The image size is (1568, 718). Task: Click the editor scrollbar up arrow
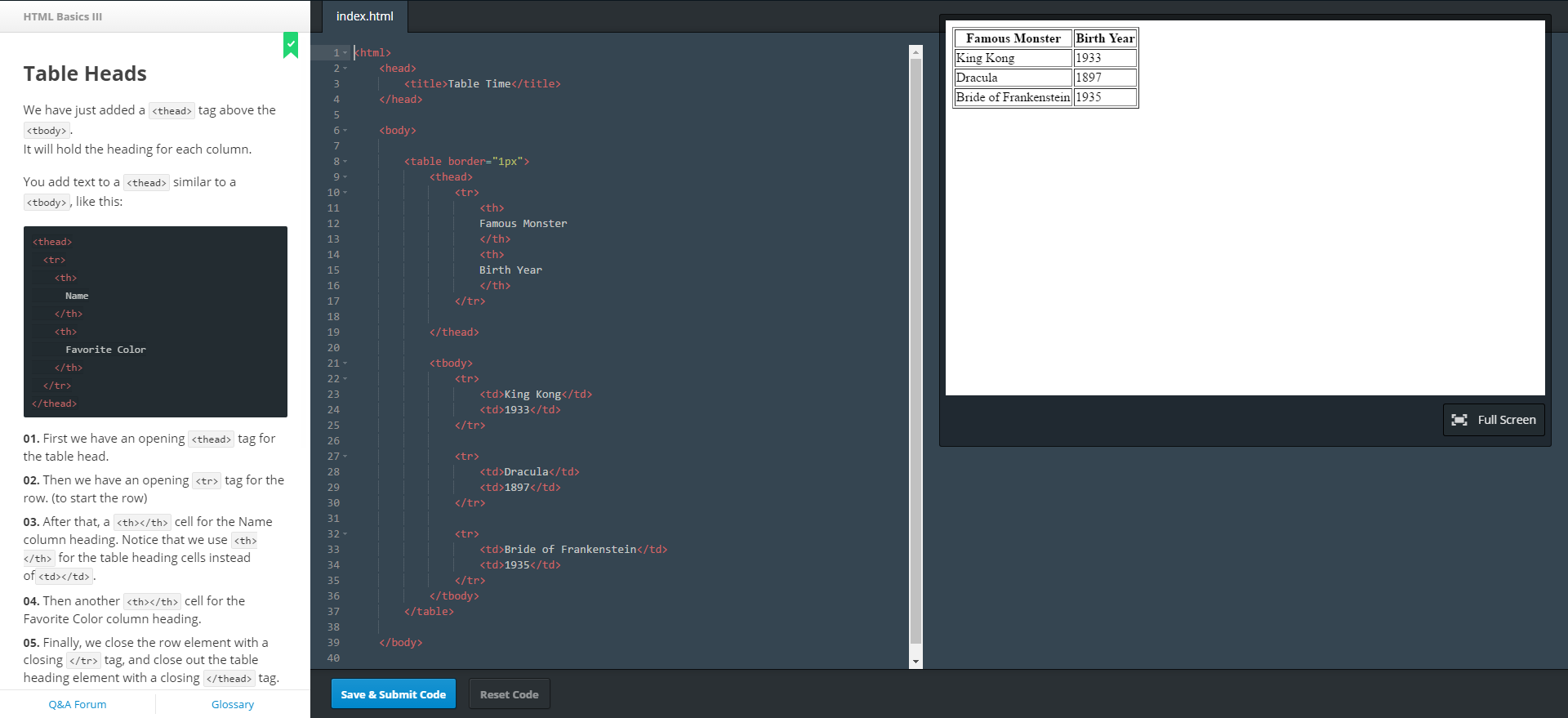tap(915, 52)
